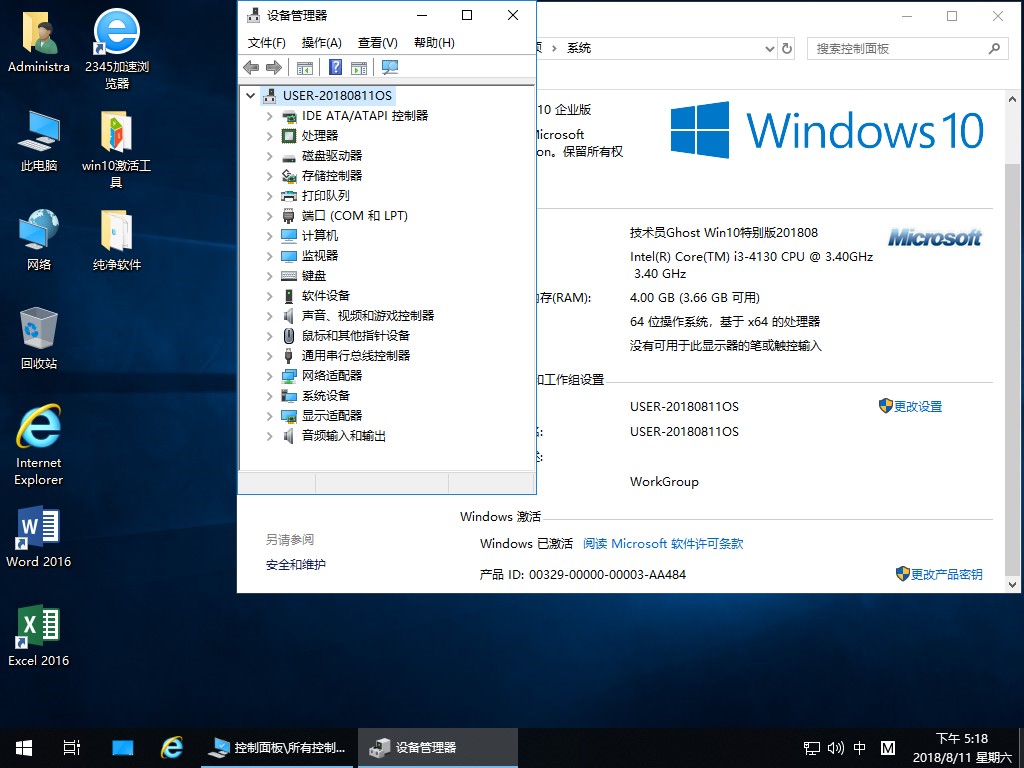Click the Help icon in Device Manager toolbar
Screen dimensions: 1024x768
[x=335, y=67]
